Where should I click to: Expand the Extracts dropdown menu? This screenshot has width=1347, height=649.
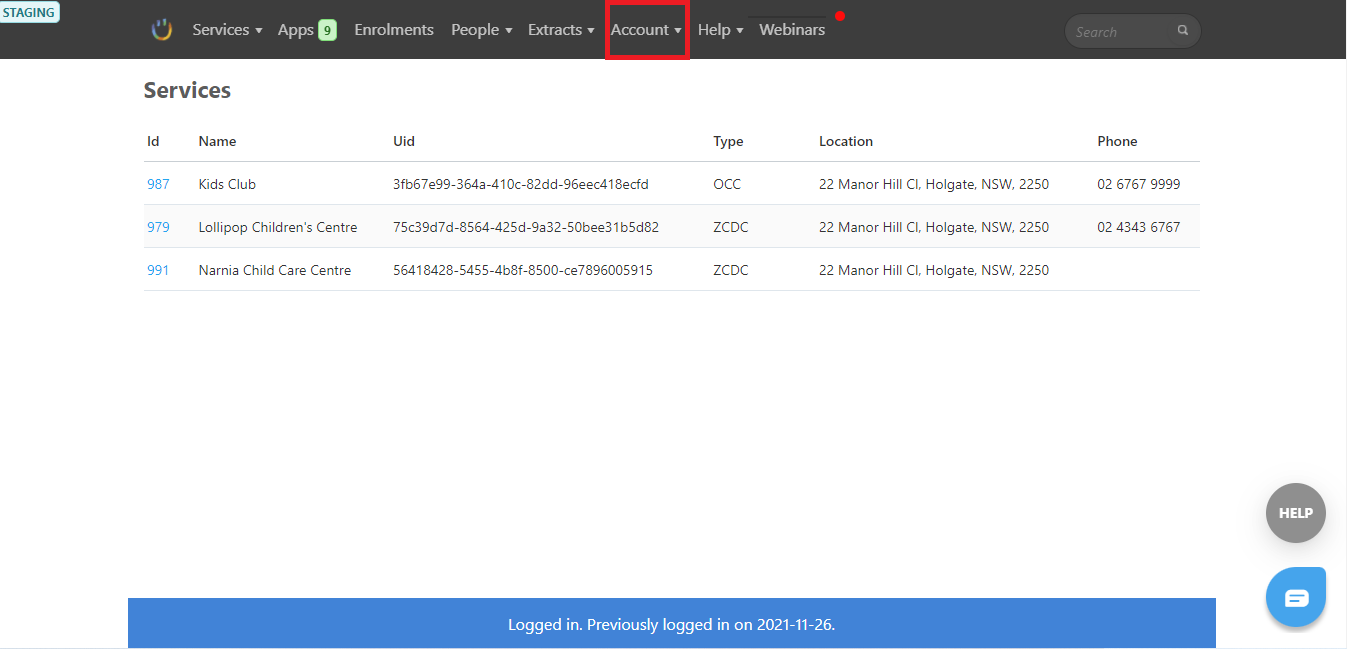point(561,30)
